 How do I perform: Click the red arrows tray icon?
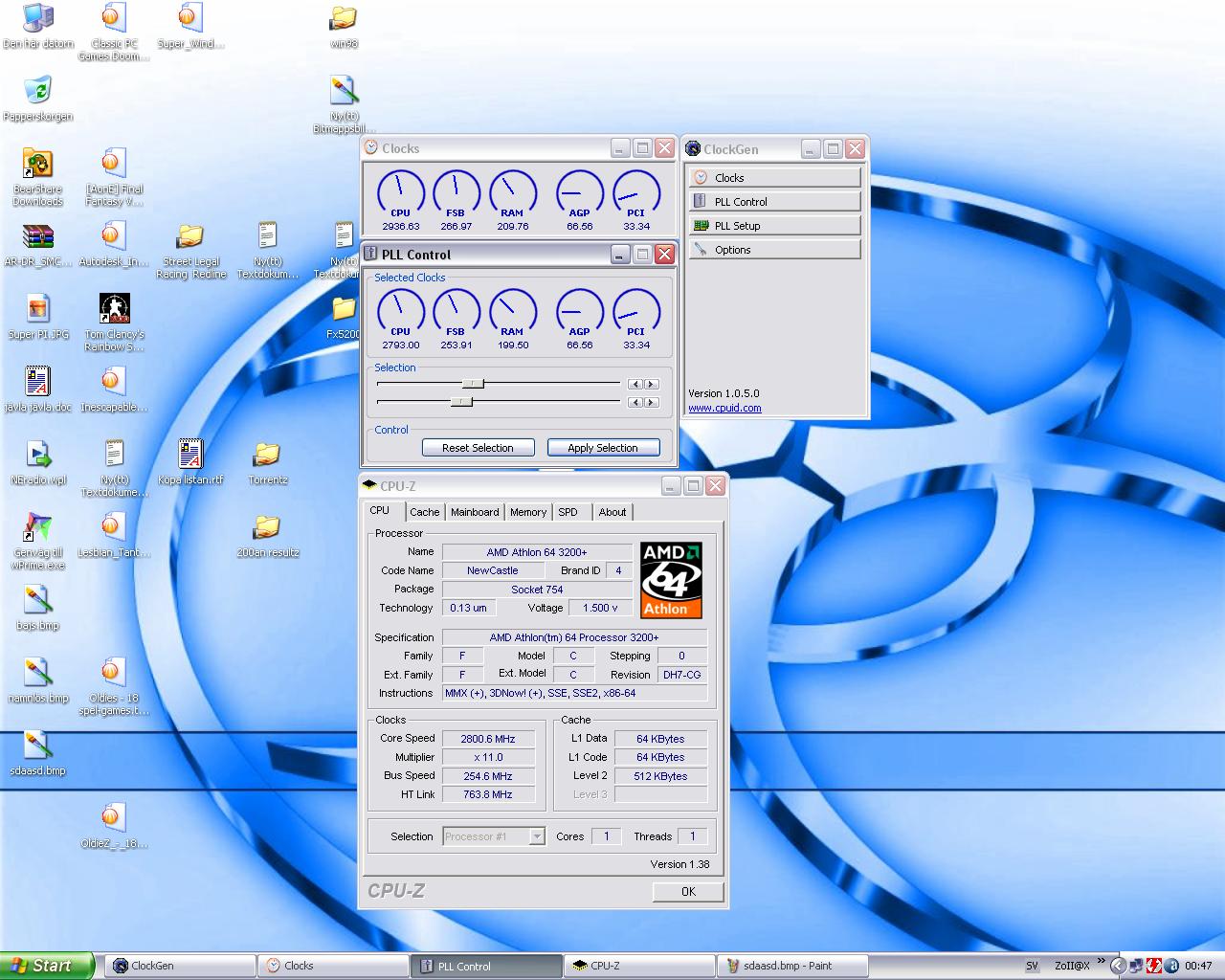(1154, 966)
